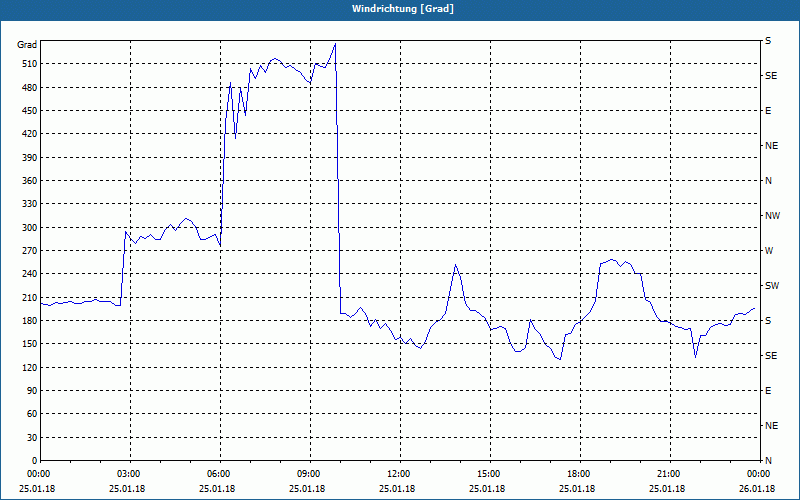Click the 26.01.18 date label
This screenshot has width=800, height=500.
[x=757, y=489]
